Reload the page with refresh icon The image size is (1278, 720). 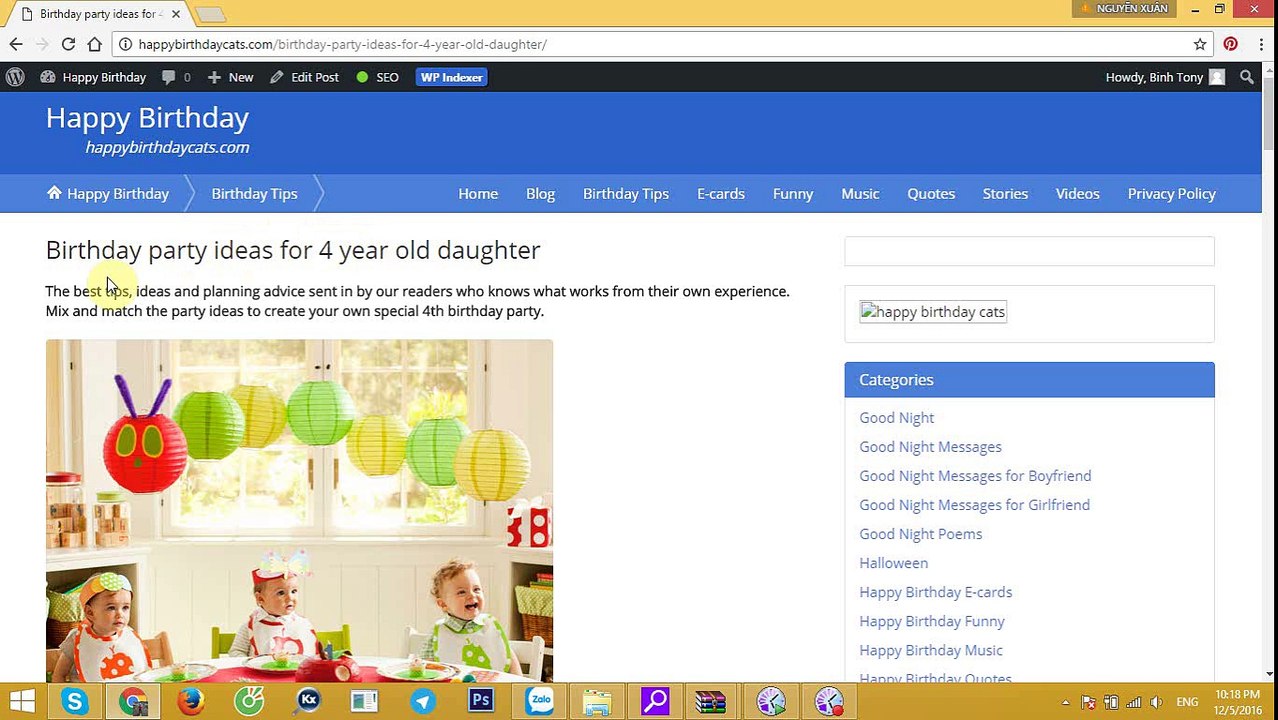tap(68, 44)
